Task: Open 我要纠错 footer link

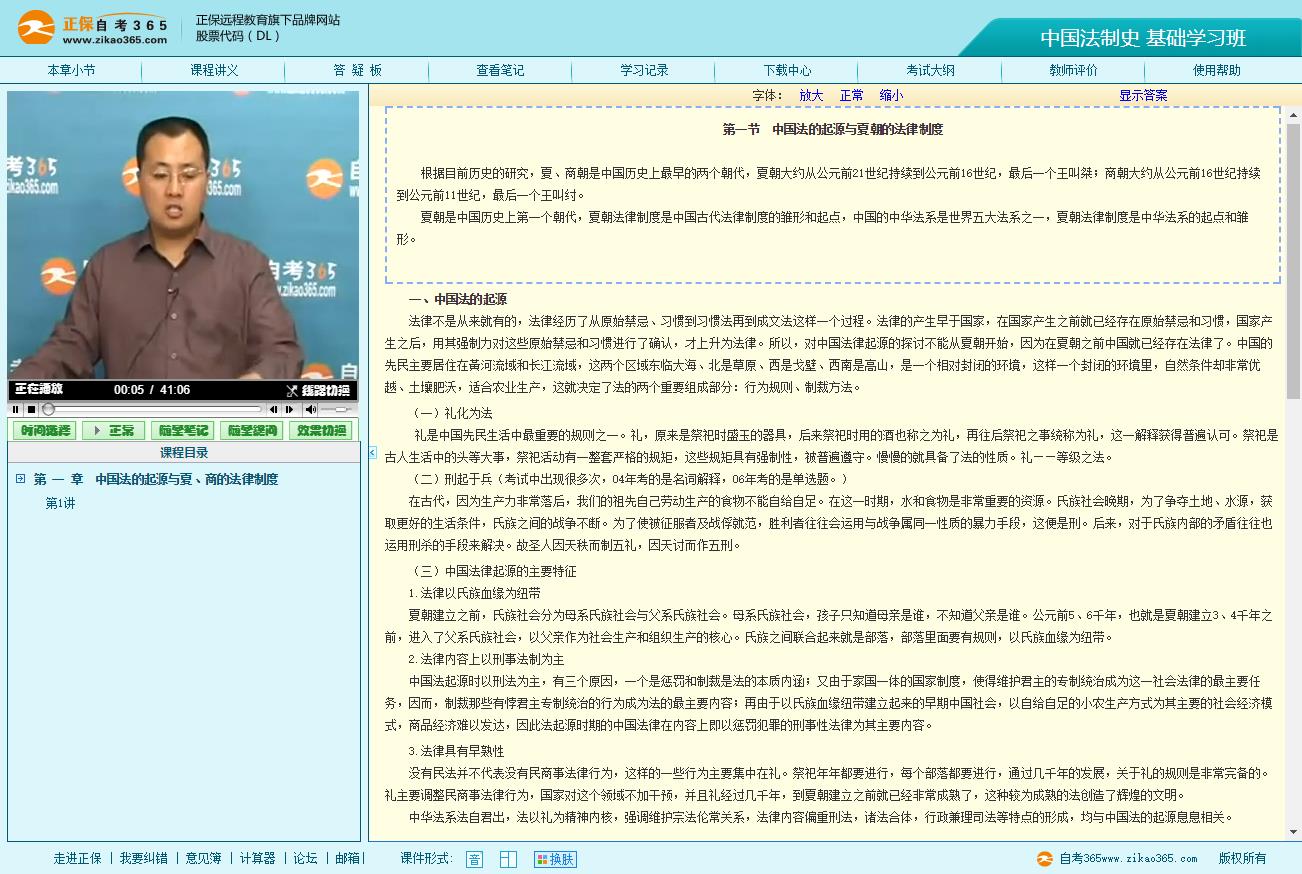Action: point(144,858)
